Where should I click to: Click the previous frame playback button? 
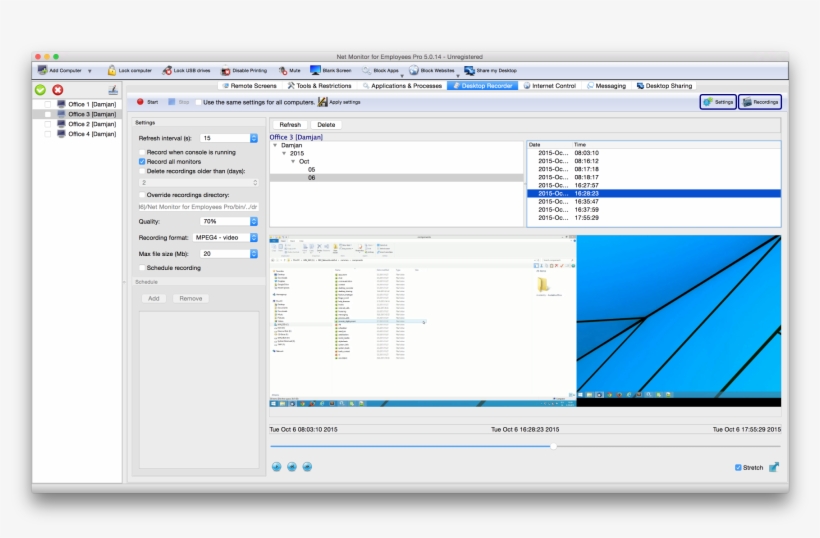(x=292, y=467)
